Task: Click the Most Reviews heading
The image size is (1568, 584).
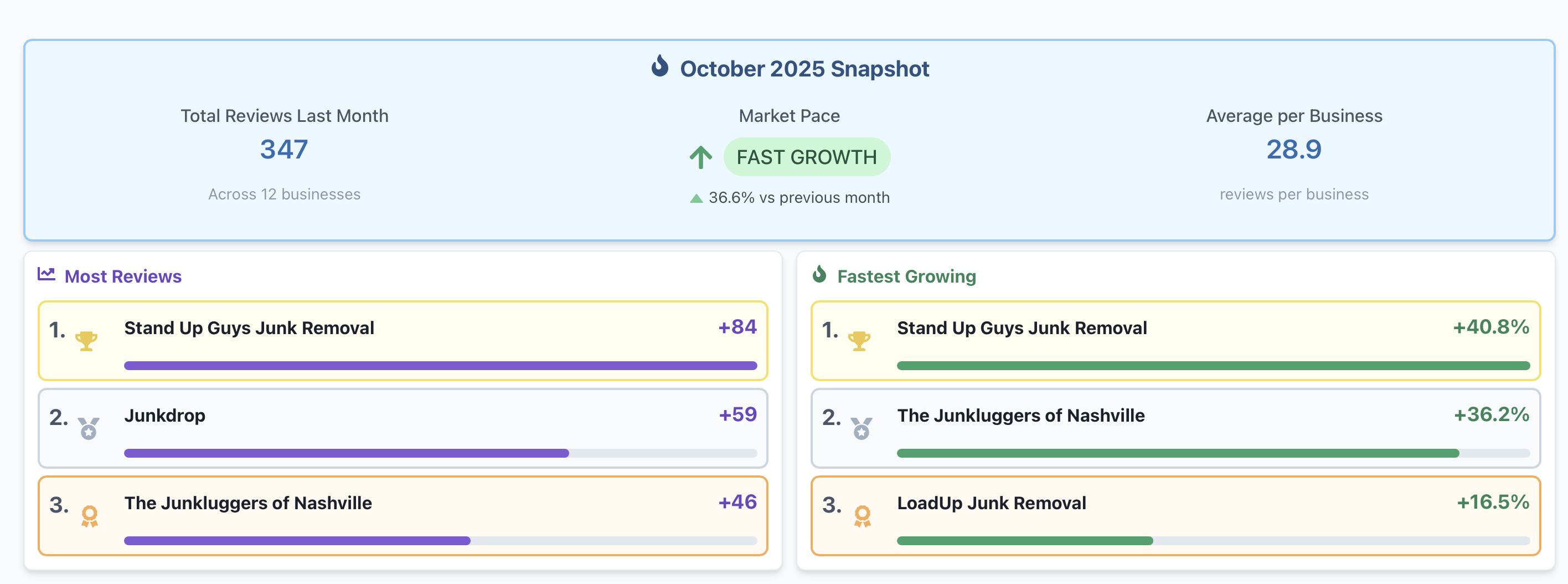Action: click(123, 276)
